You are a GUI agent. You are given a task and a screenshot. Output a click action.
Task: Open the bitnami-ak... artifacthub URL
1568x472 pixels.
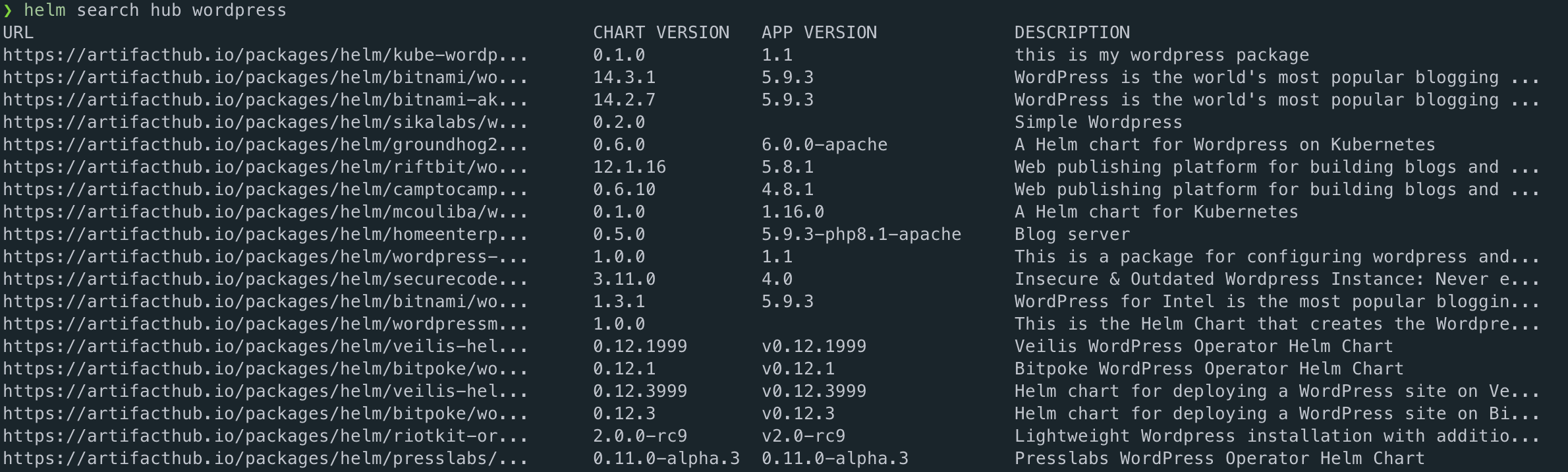[266, 100]
